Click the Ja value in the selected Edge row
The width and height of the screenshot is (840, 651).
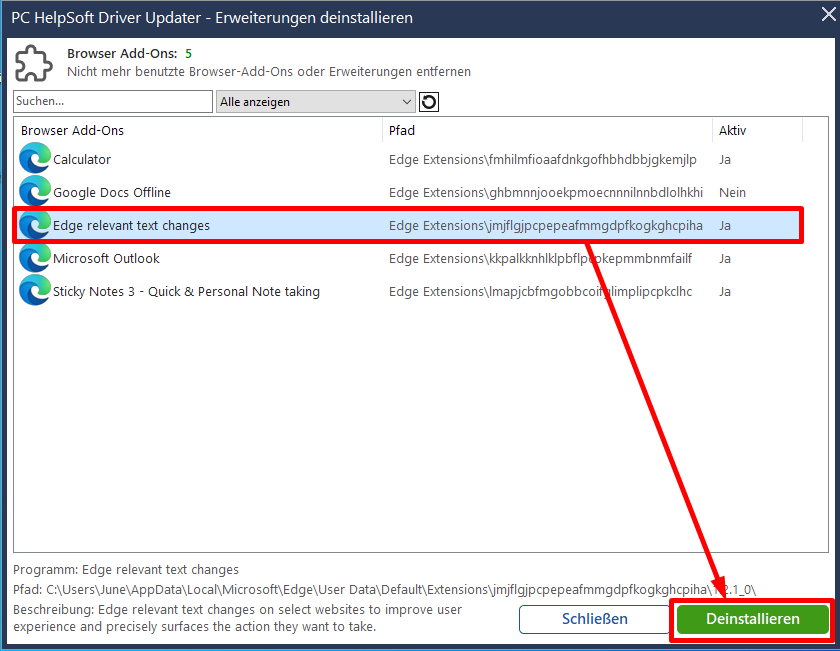pos(725,226)
